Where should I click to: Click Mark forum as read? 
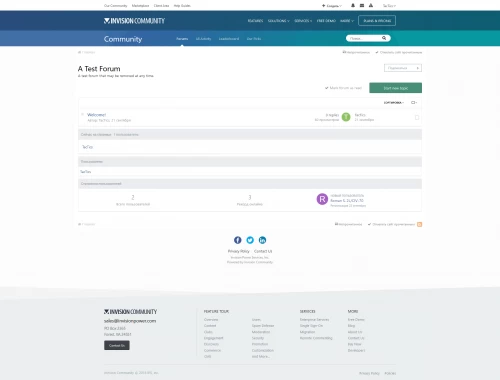click(x=343, y=88)
